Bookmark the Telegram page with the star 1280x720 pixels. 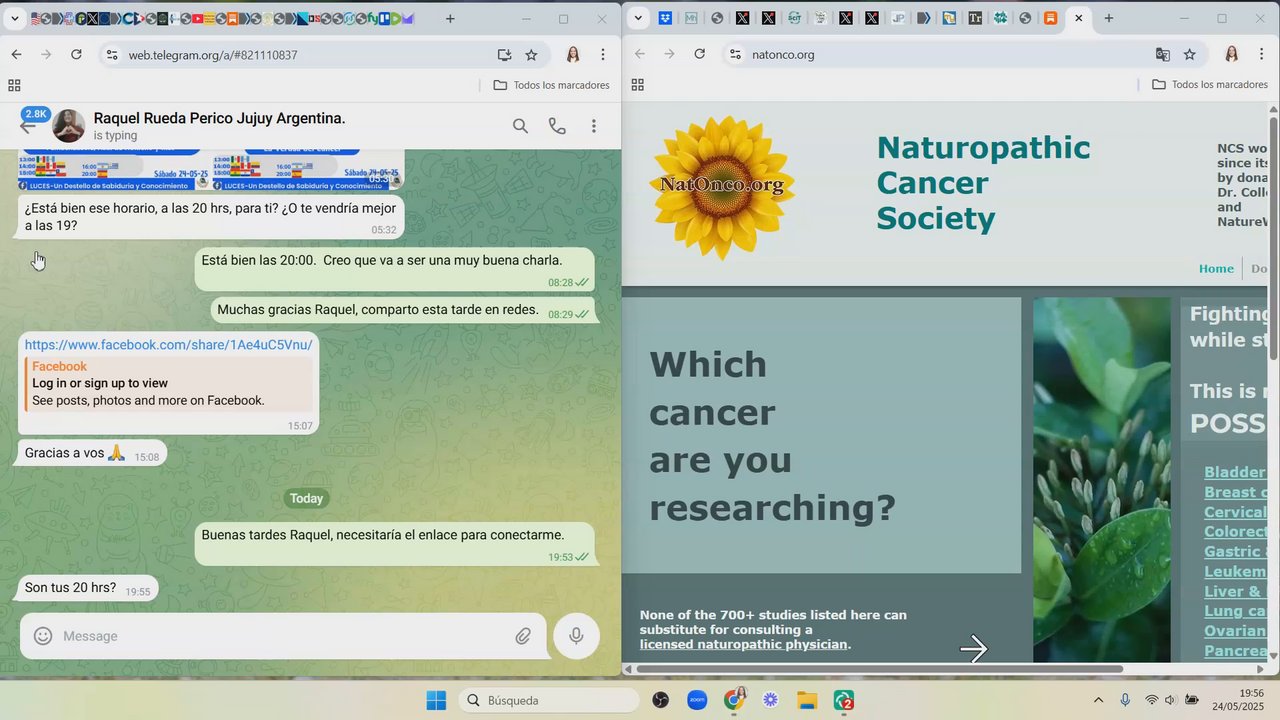(x=531, y=55)
